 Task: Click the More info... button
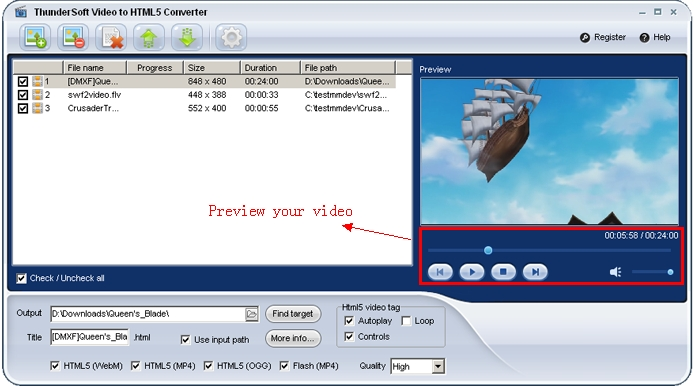tap(293, 339)
